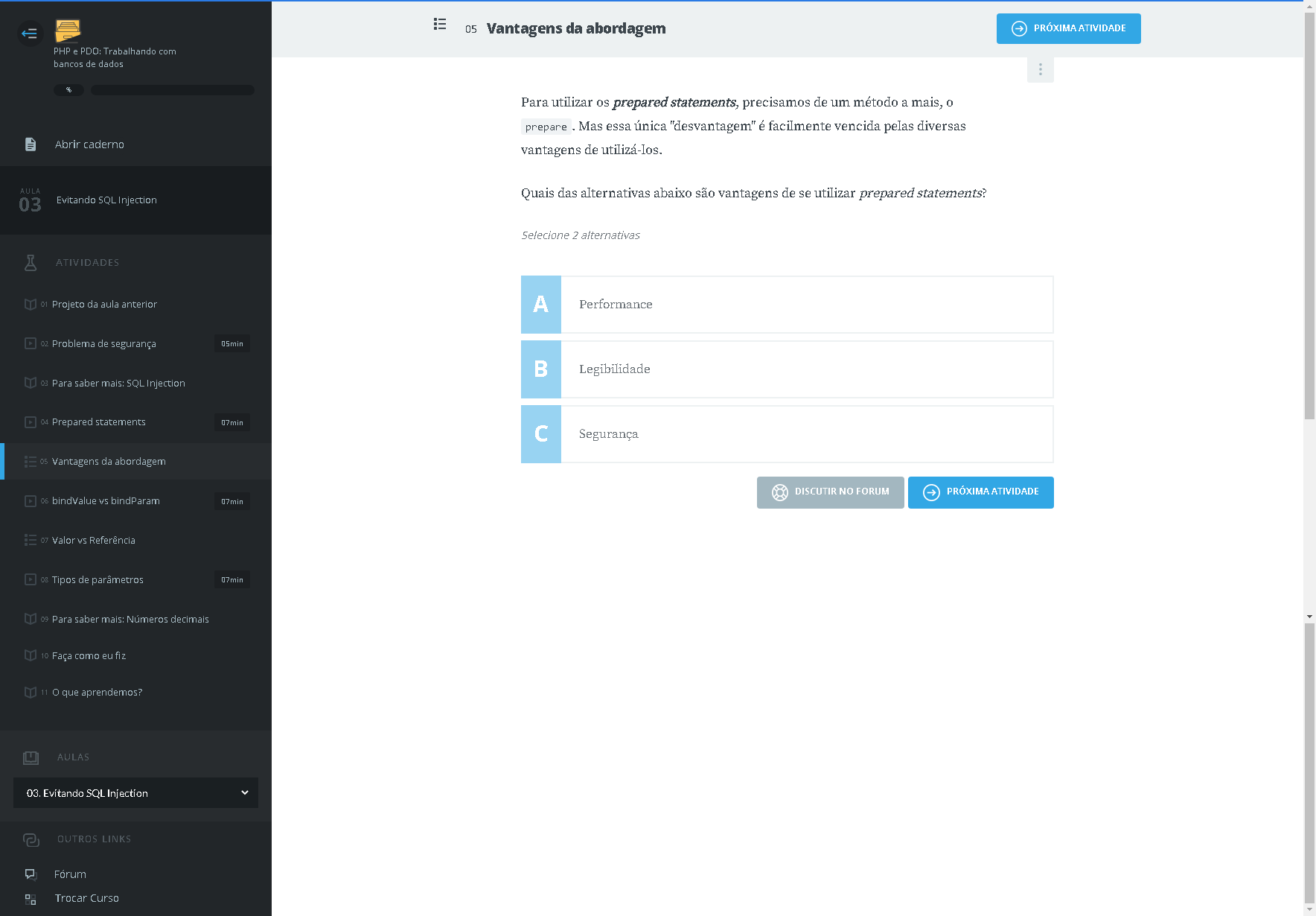Image resolution: width=1316 pixels, height=916 pixels.
Task: Open Tipos de parâmetros activity
Action: click(x=98, y=580)
